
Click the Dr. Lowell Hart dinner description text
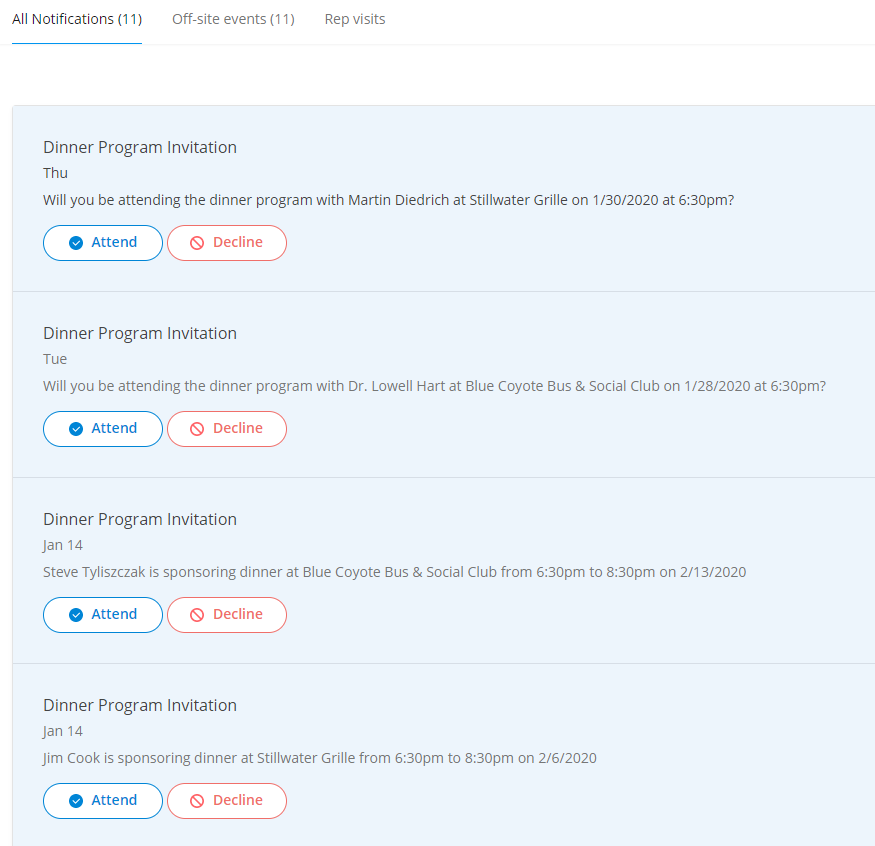click(434, 386)
